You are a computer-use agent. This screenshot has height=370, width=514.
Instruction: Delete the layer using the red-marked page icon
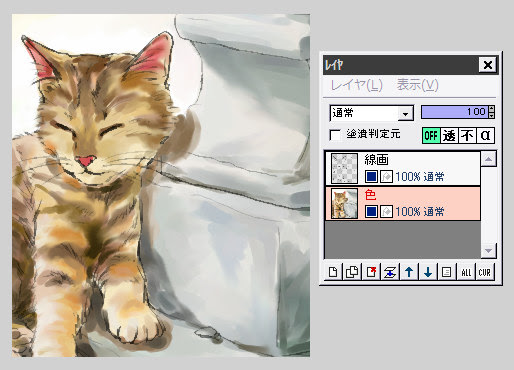371,272
